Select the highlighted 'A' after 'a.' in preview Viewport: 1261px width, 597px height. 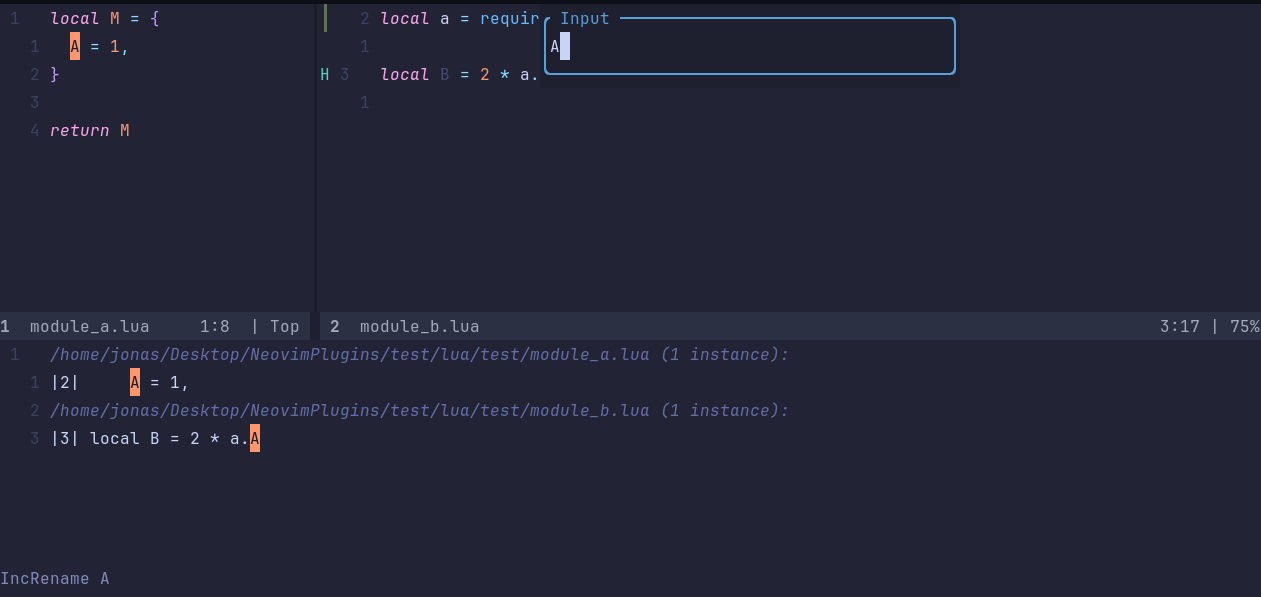[253, 438]
